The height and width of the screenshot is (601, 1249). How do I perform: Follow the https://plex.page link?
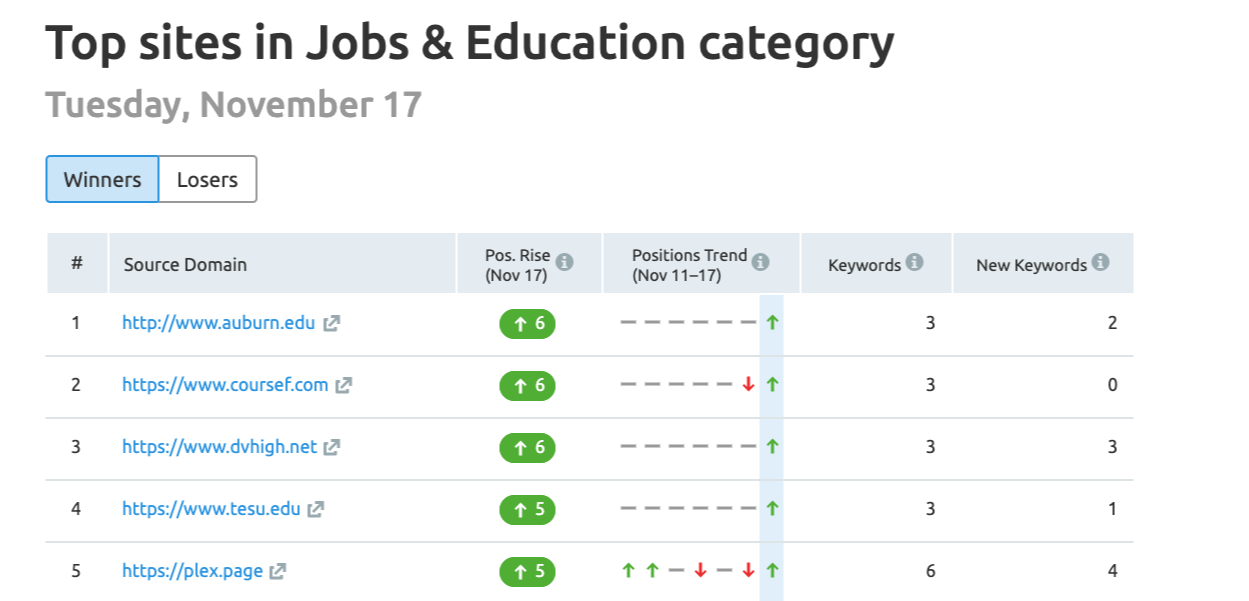(x=192, y=571)
